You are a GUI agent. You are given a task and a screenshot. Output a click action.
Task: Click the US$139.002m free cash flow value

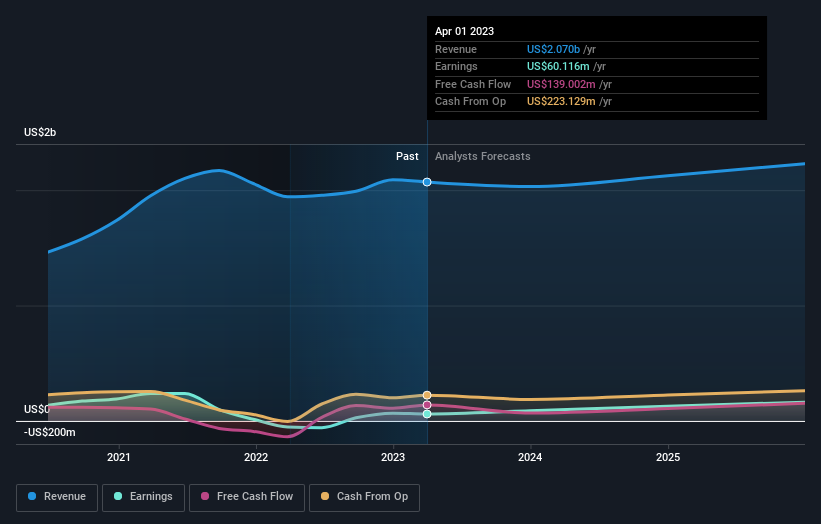click(x=561, y=84)
